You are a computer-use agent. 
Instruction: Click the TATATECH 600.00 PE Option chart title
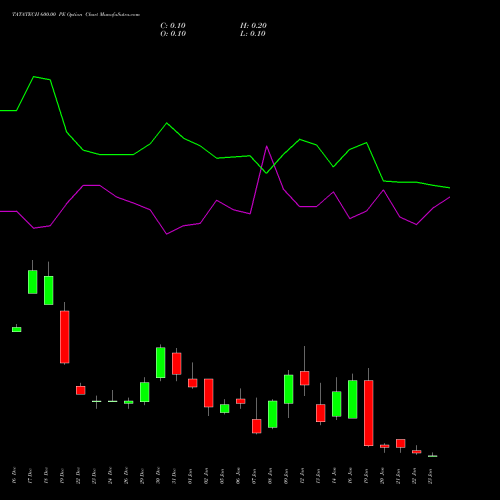(x=76, y=15)
